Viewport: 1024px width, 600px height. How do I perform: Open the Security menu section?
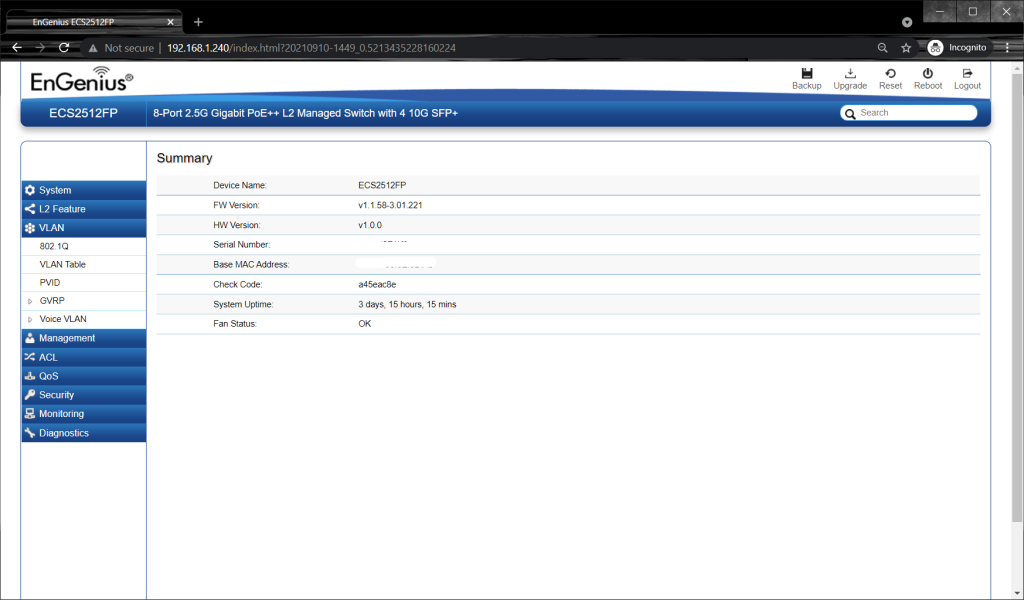84,394
